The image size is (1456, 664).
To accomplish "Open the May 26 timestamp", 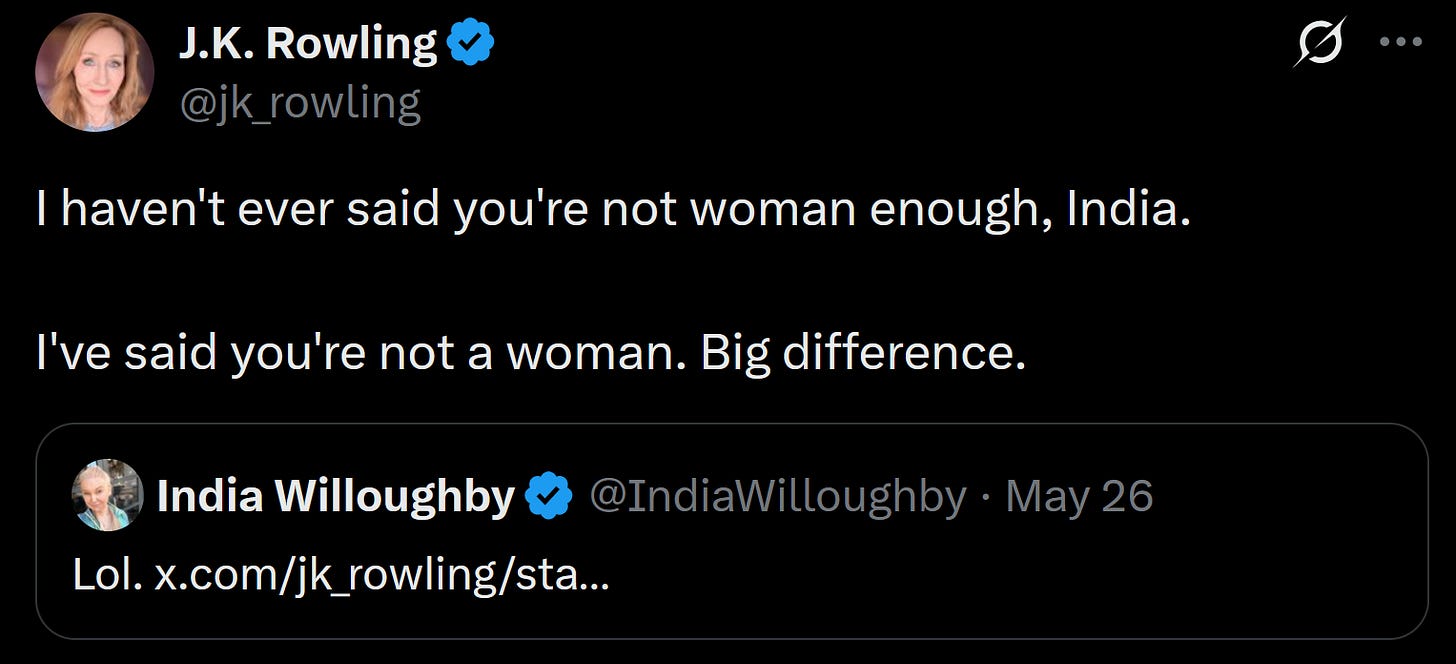I will (x=1079, y=497).
